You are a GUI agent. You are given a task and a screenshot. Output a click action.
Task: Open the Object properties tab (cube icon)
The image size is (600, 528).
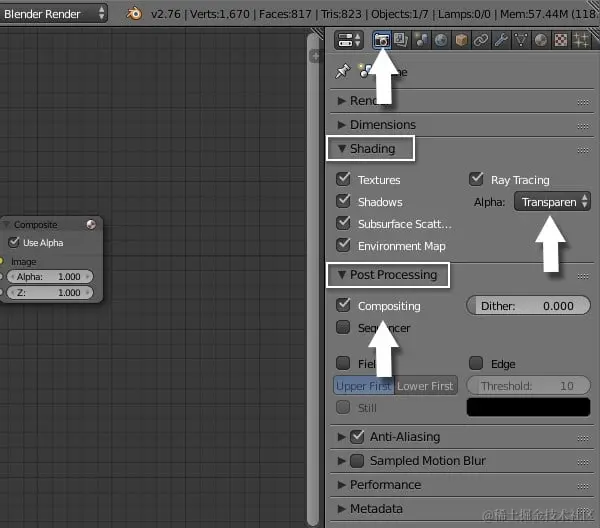pyautogui.click(x=461, y=40)
